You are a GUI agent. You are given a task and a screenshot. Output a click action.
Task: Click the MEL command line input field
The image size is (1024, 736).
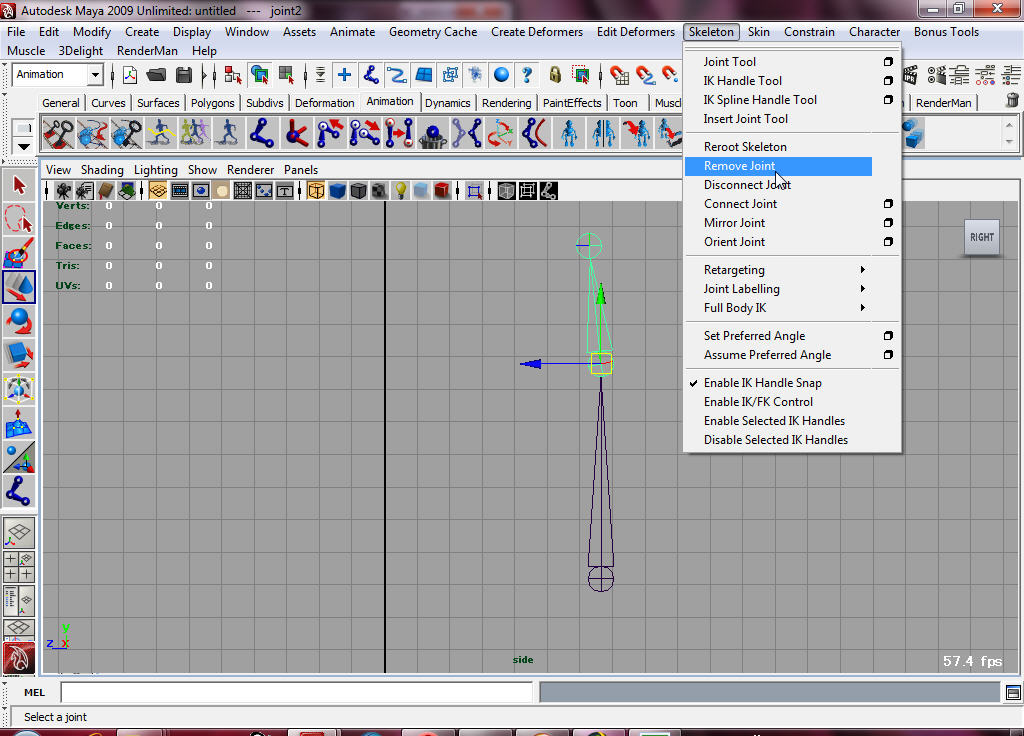[297, 692]
